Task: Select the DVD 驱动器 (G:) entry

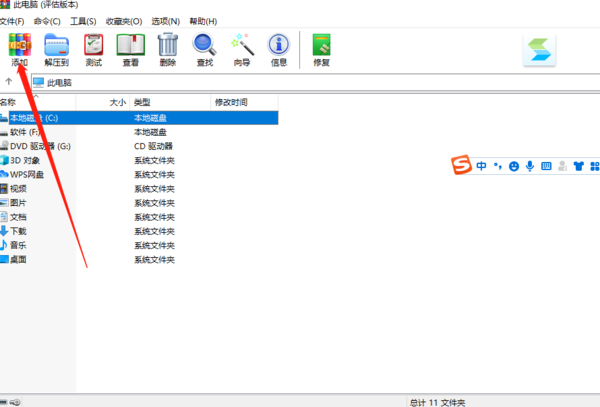Action: 40,146
